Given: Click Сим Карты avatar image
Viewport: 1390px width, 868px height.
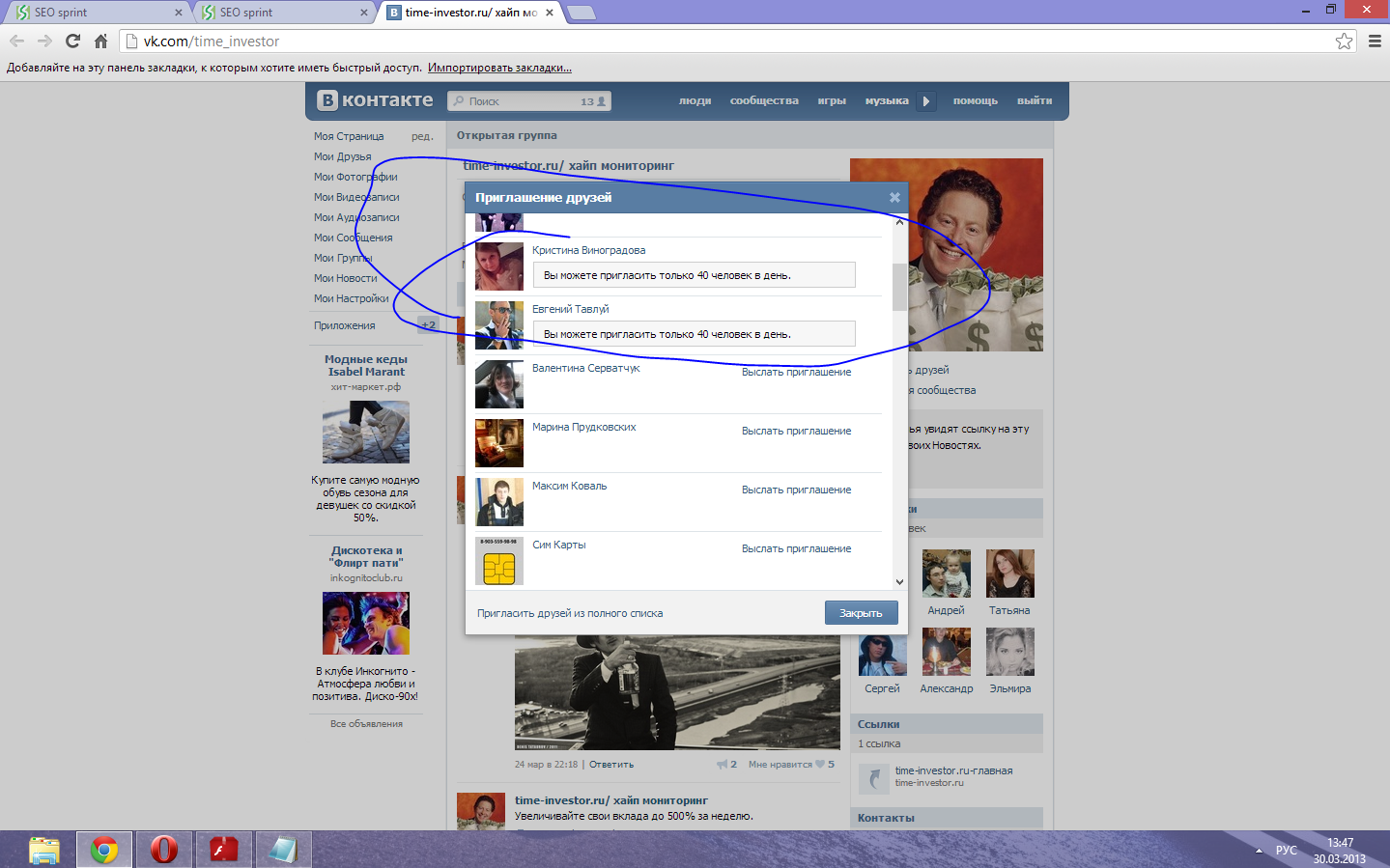Looking at the screenshot, I should (499, 561).
